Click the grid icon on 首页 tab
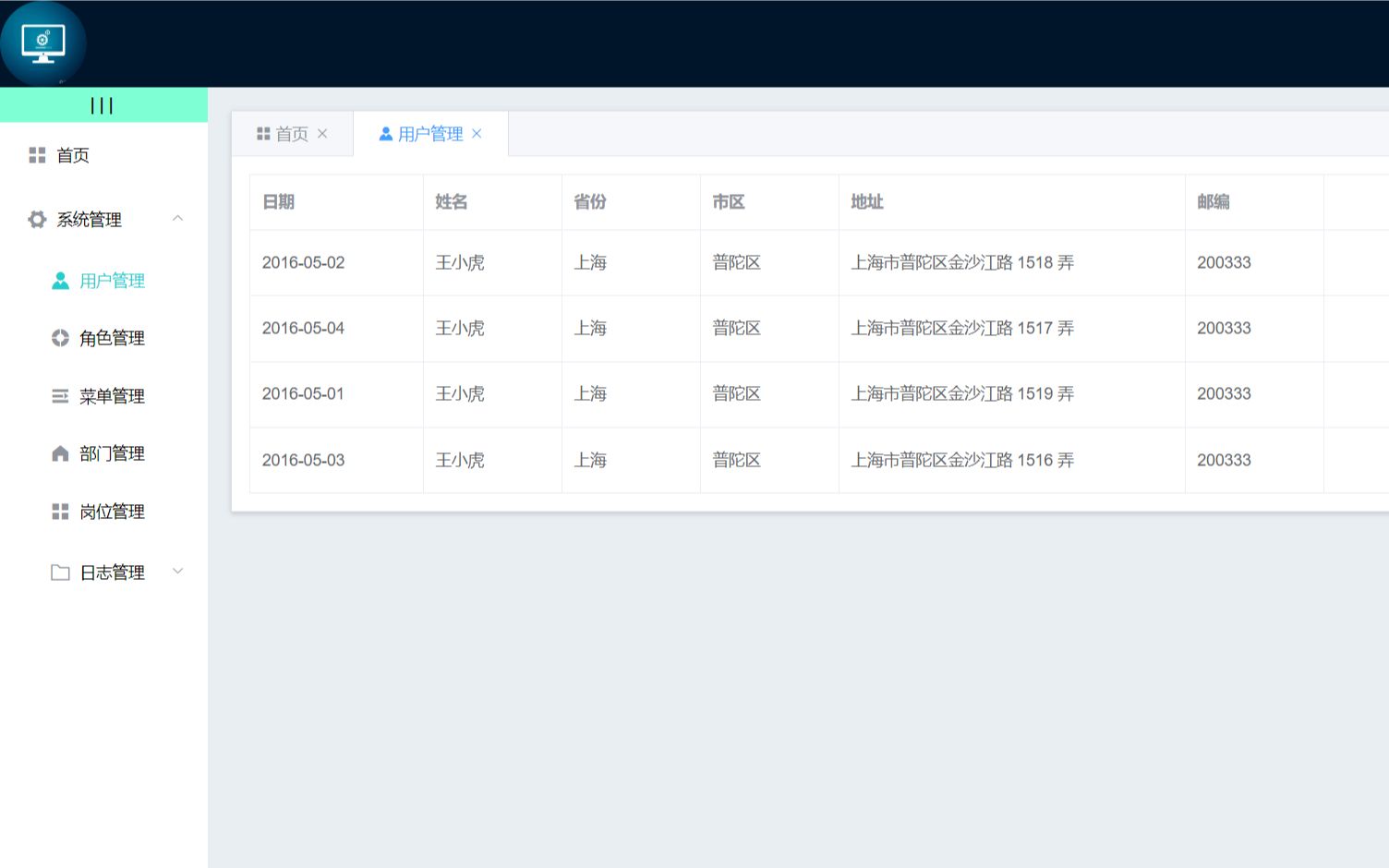 click(x=263, y=134)
